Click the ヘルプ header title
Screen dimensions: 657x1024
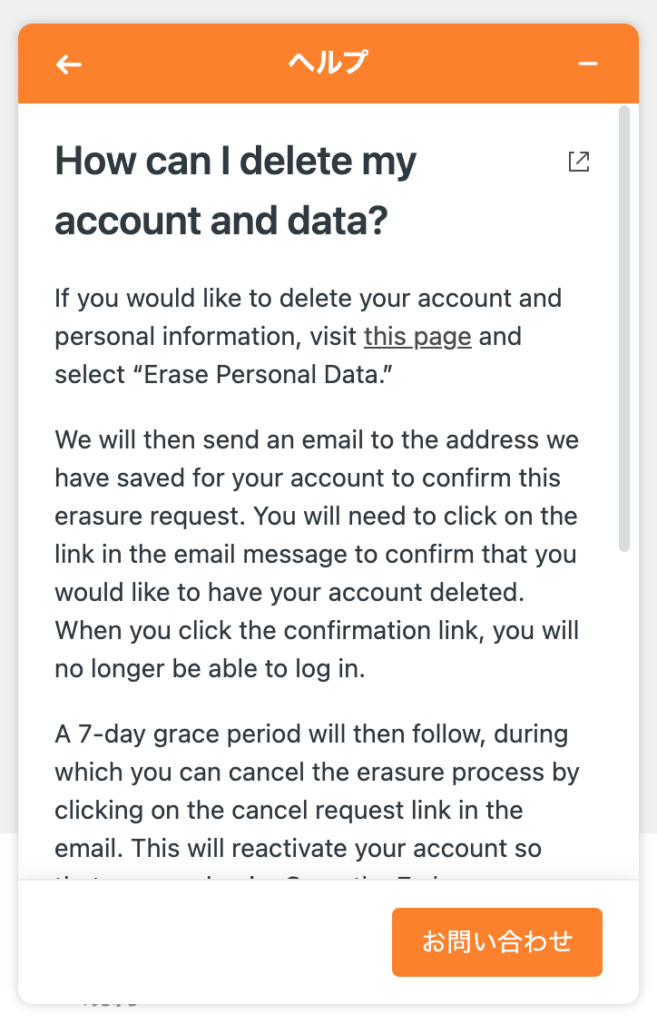328,63
